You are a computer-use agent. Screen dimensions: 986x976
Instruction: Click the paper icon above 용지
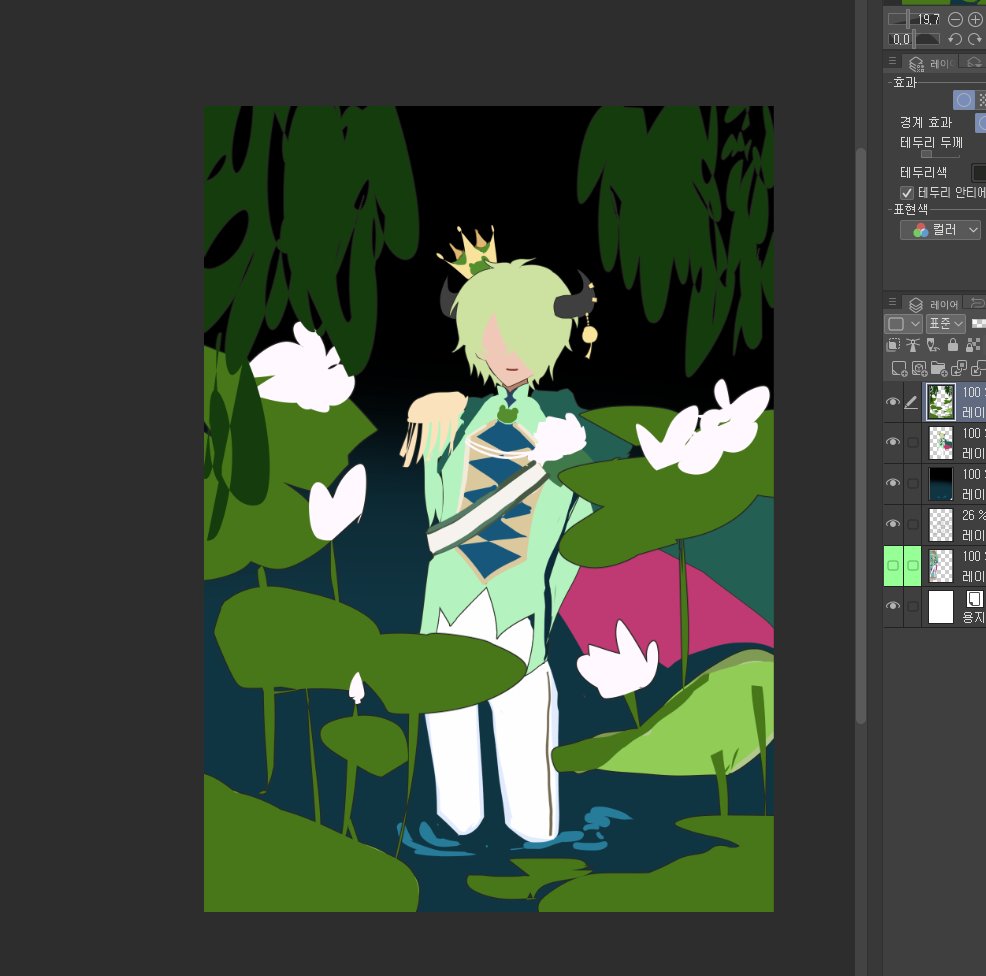coord(974,599)
